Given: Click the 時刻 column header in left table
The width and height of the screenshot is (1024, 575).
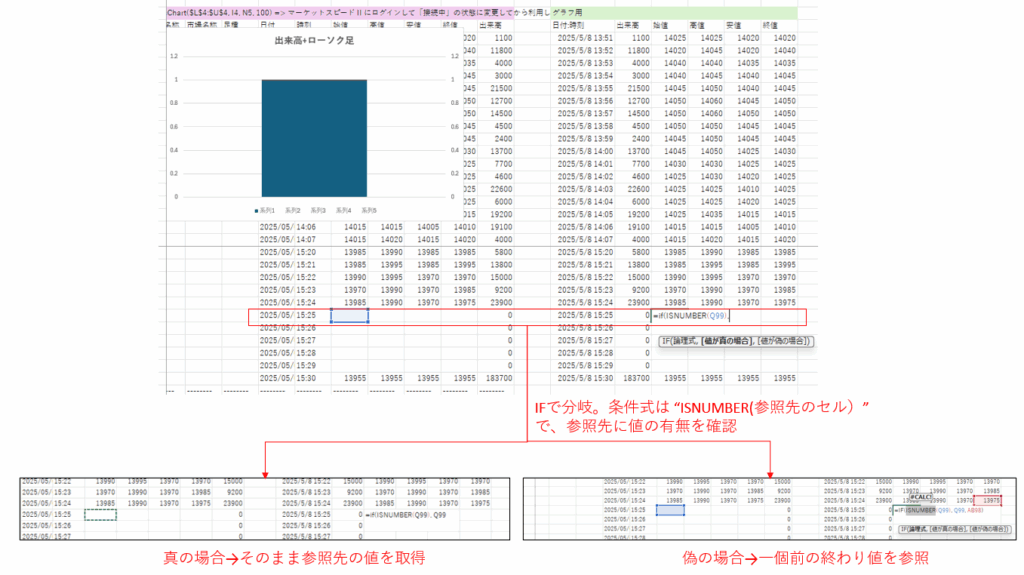Looking at the screenshot, I should tap(304, 25).
